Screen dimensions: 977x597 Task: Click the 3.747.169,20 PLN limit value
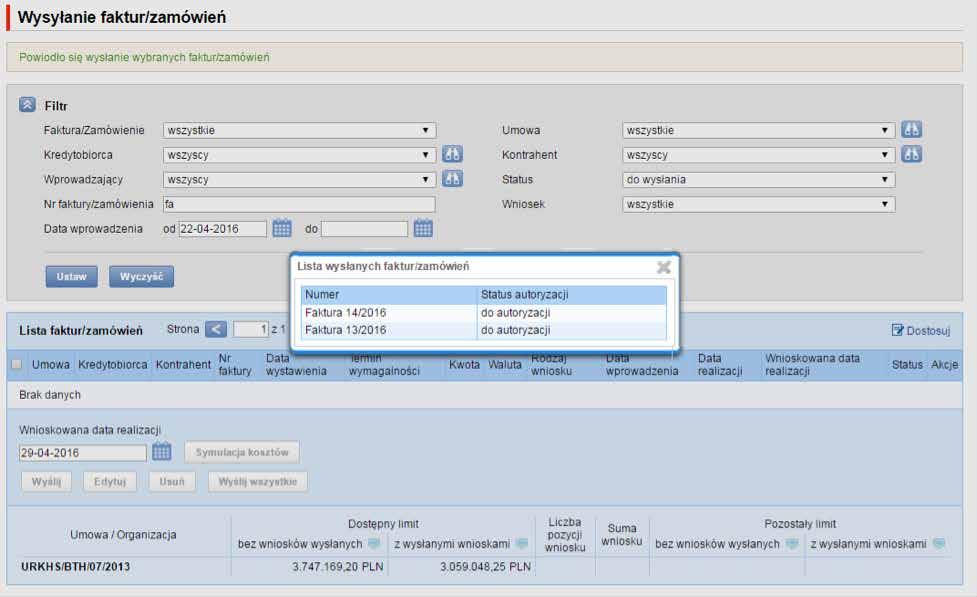click(338, 566)
